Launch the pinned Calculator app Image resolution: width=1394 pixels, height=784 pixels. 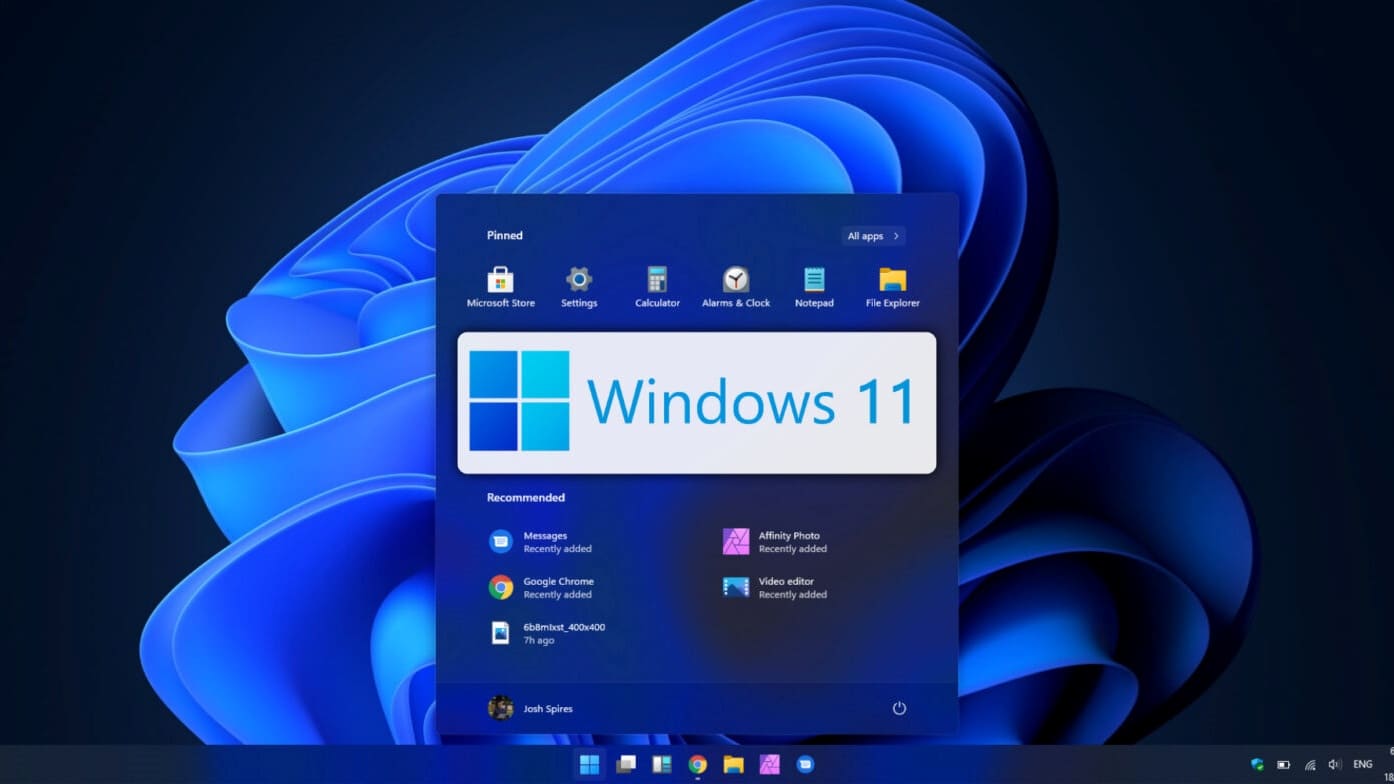(x=657, y=287)
